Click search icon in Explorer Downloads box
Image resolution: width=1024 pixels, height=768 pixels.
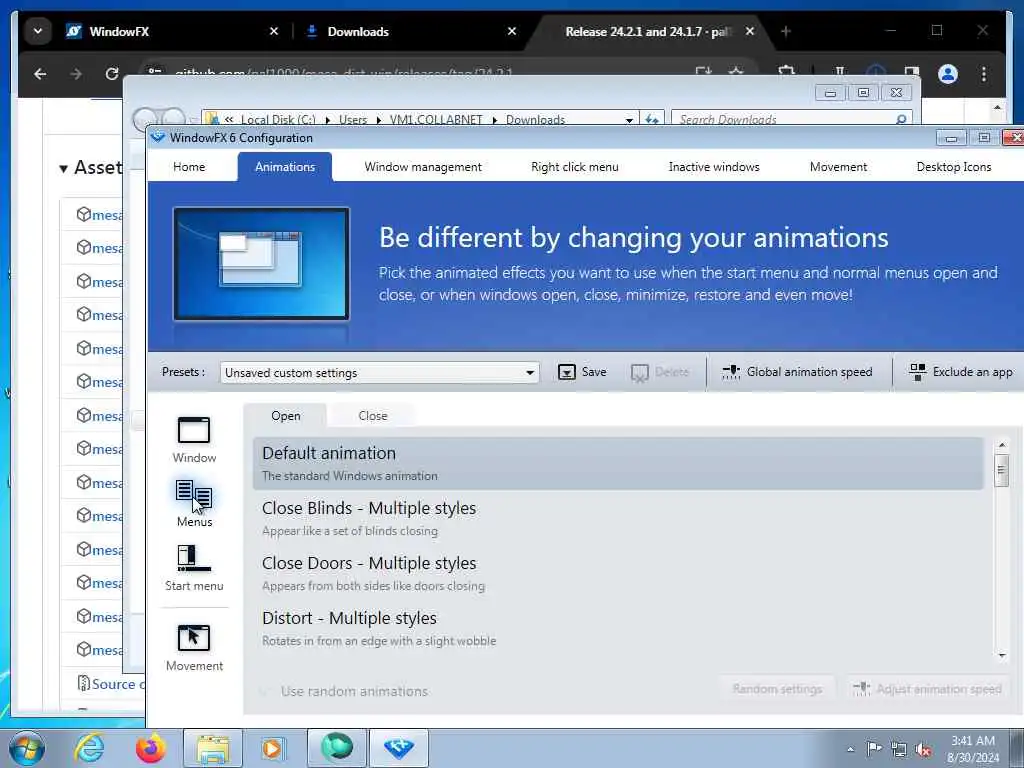[901, 120]
